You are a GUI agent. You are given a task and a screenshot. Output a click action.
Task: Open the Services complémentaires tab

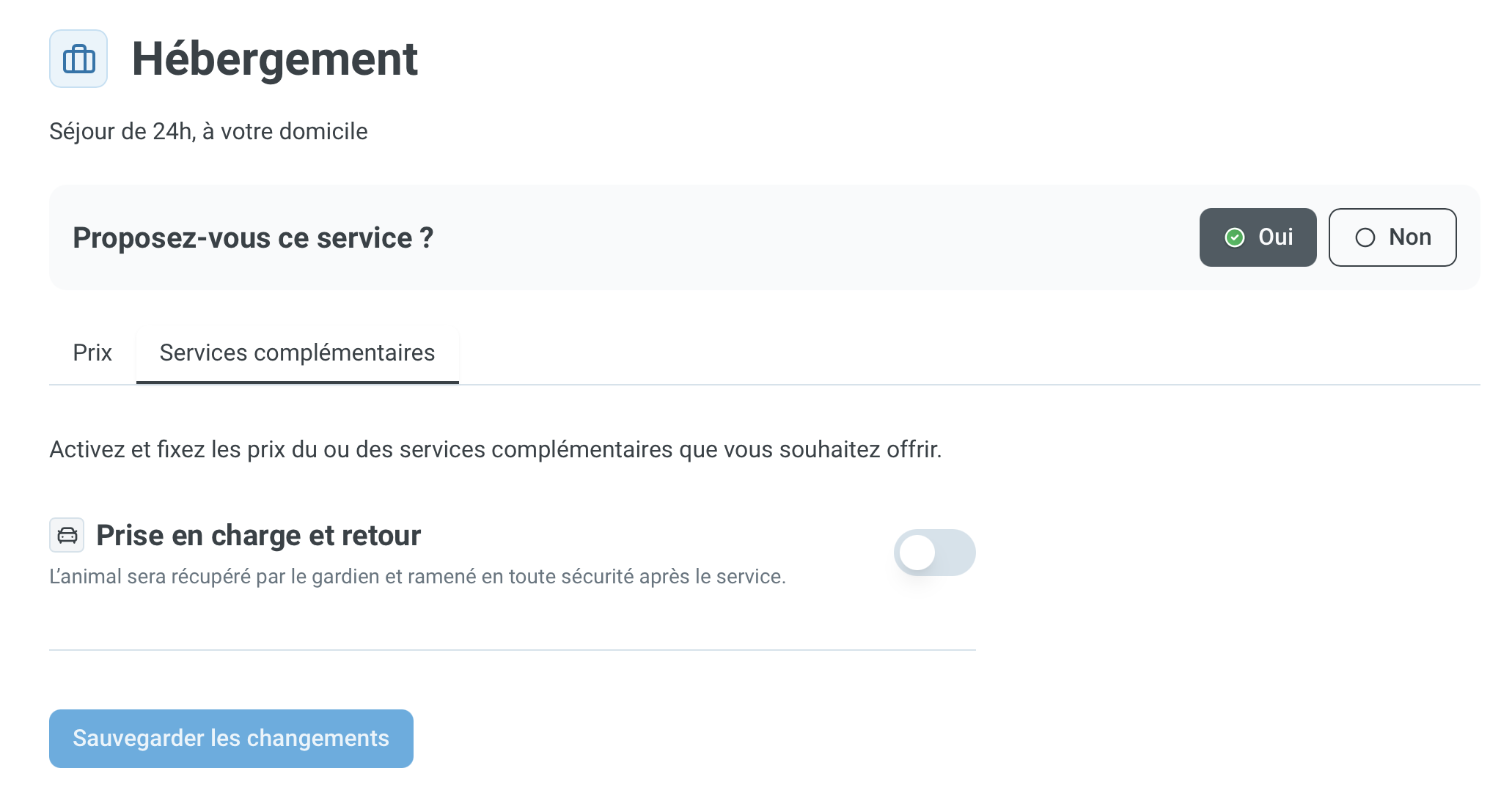(297, 353)
